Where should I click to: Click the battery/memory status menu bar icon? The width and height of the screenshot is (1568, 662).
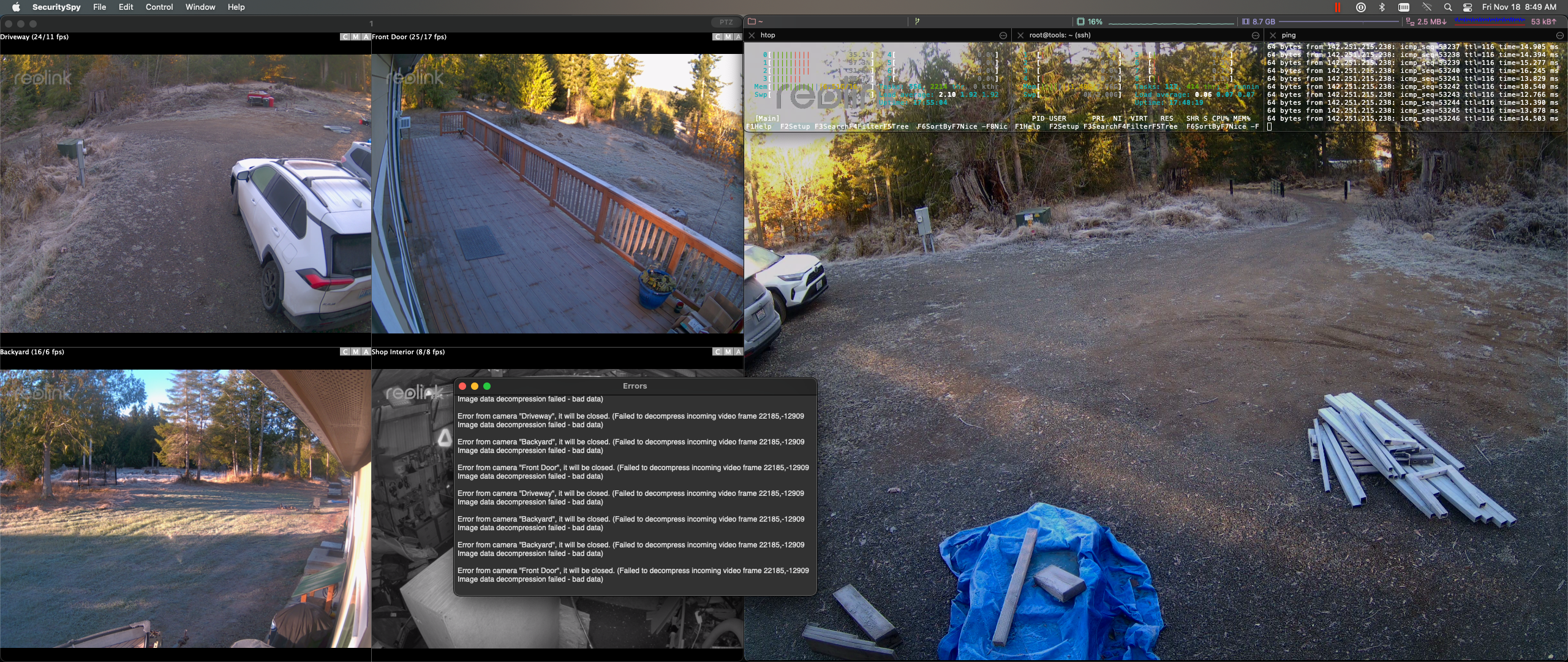[1404, 7]
